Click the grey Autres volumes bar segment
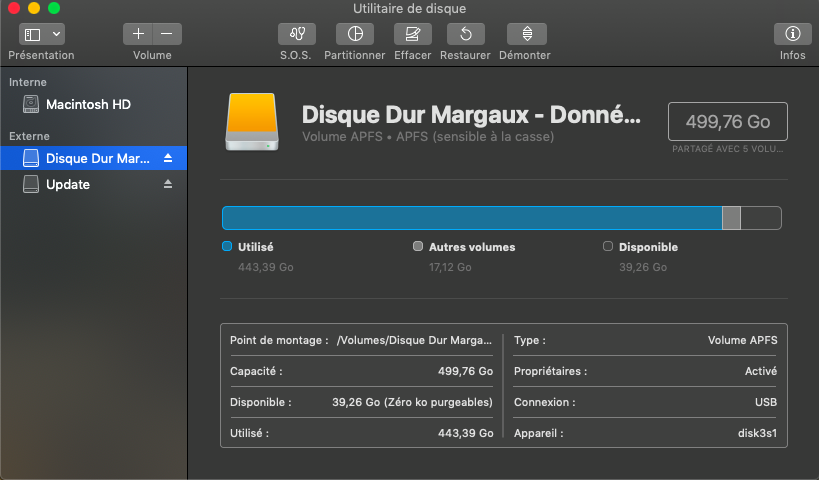This screenshot has height=480, width=819. coord(732,218)
